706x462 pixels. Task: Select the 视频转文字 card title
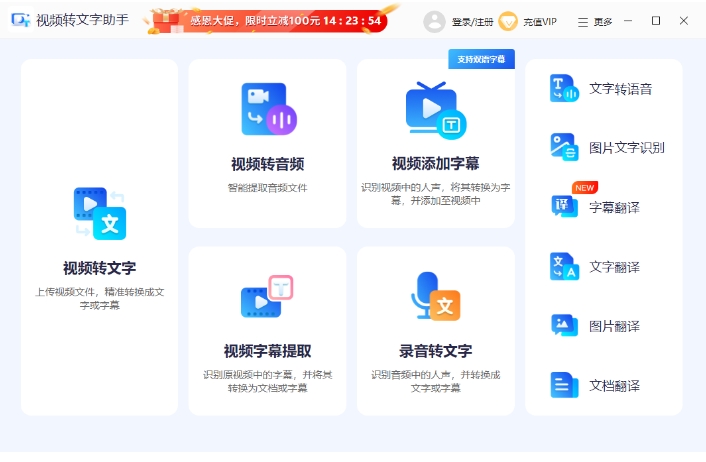100,268
